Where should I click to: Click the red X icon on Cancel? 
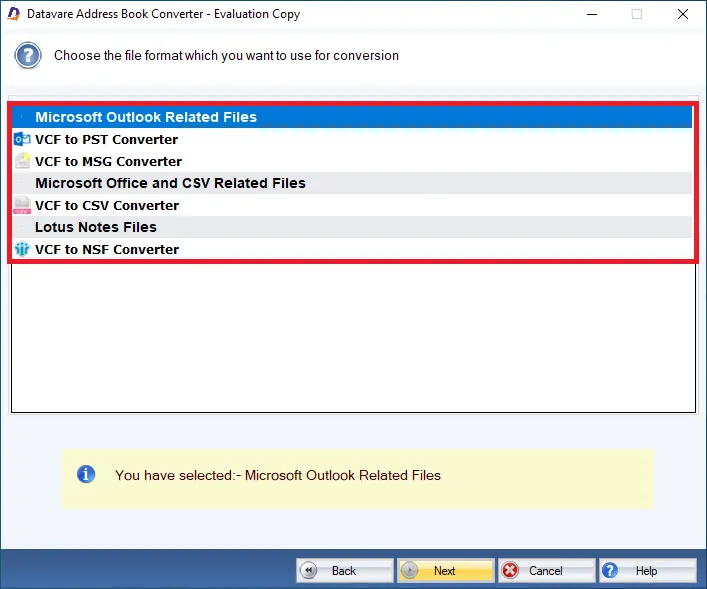click(510, 570)
